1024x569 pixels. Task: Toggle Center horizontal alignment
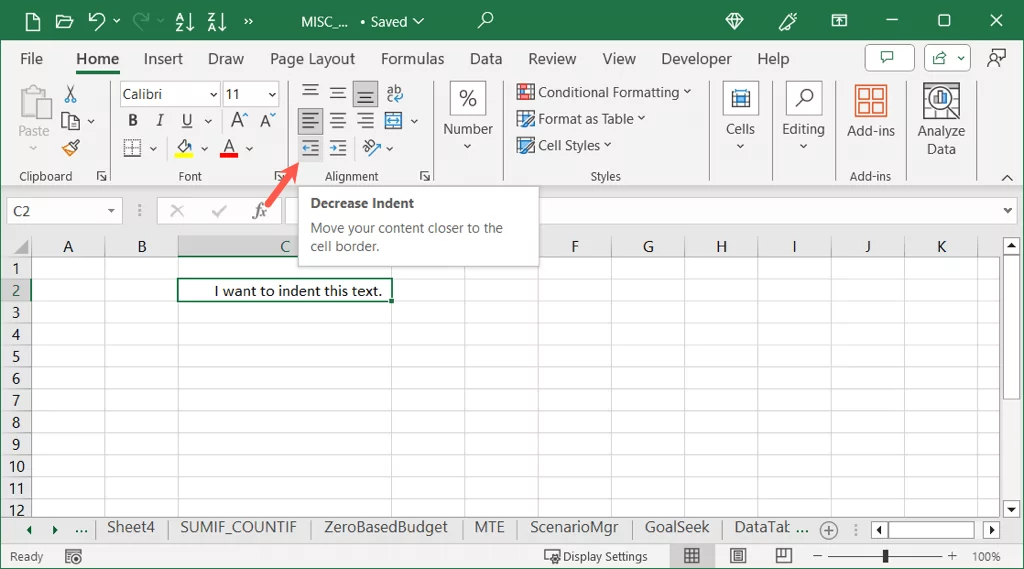point(338,121)
